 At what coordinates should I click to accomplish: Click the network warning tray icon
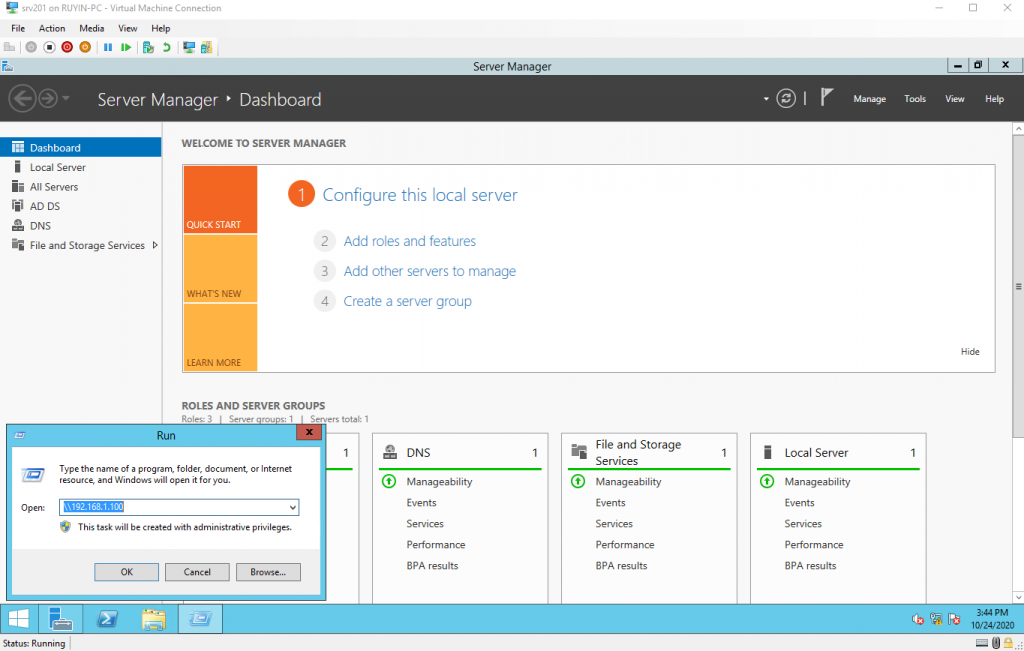click(x=936, y=619)
